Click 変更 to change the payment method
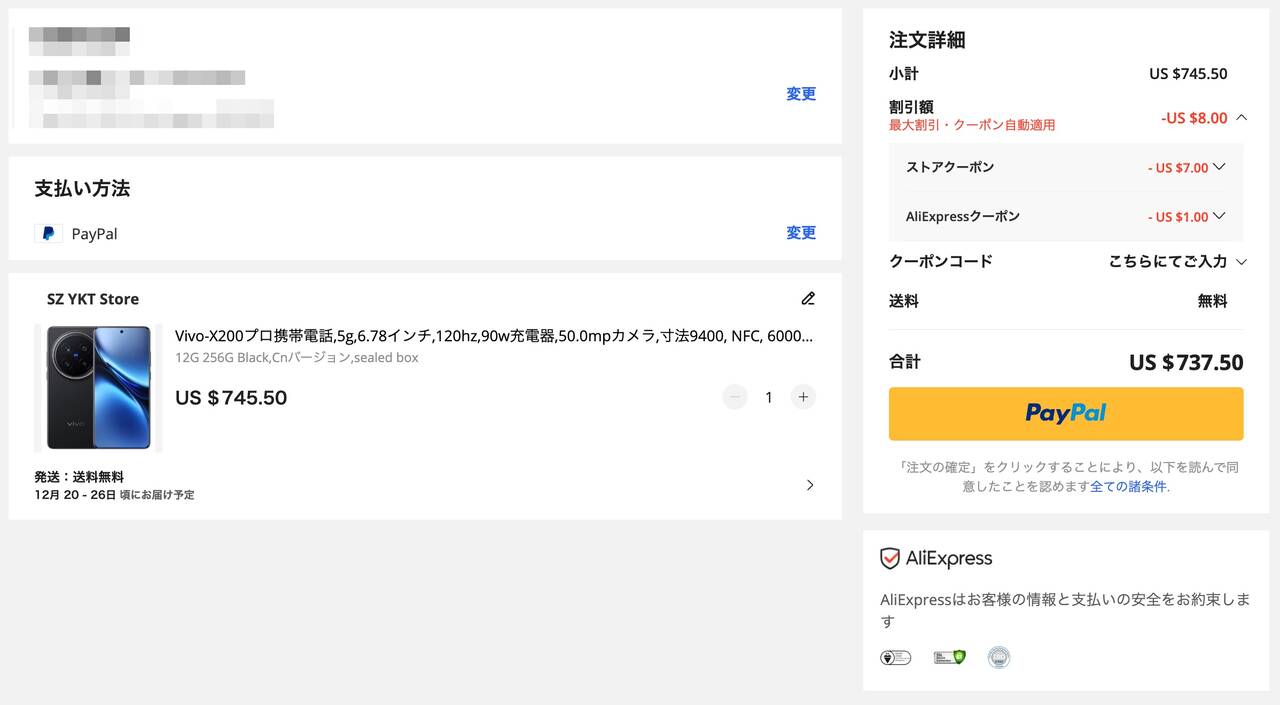Image resolution: width=1280 pixels, height=705 pixels. coord(801,233)
